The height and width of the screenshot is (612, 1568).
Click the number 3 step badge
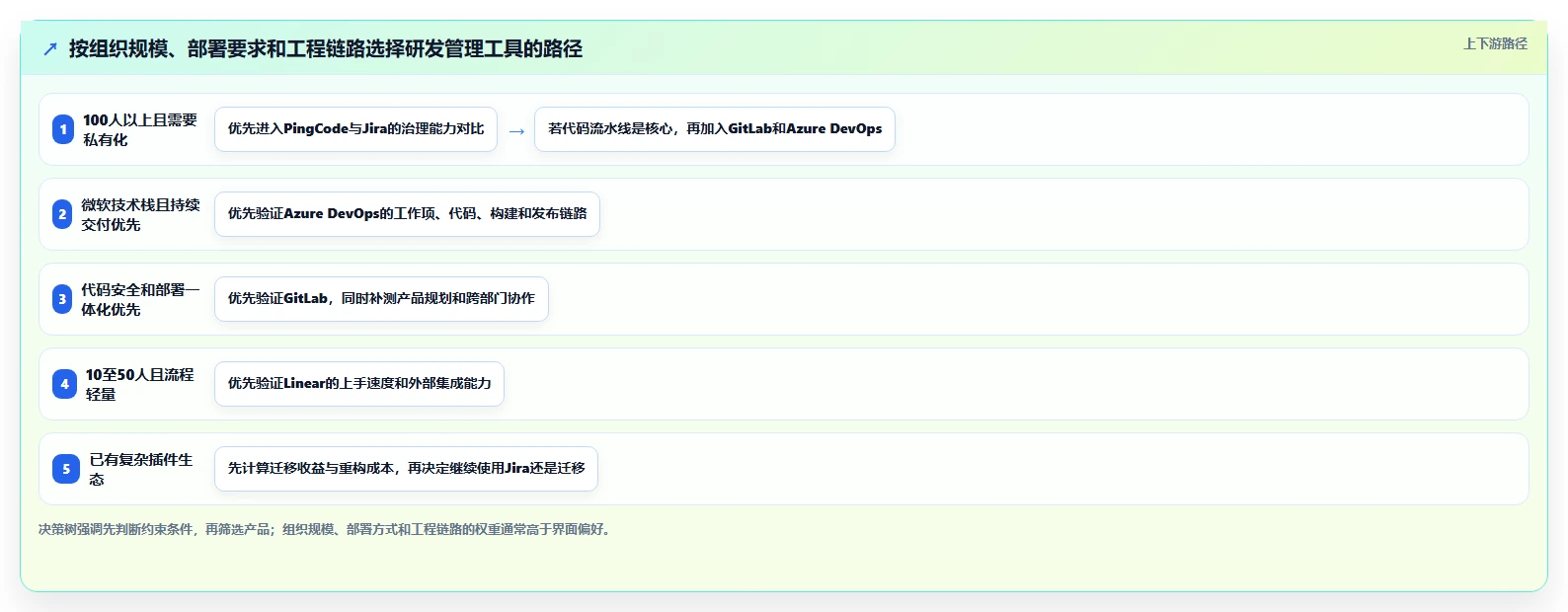62,299
